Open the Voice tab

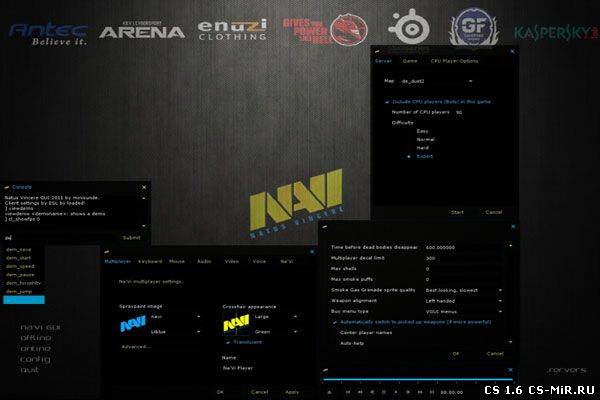(259, 261)
